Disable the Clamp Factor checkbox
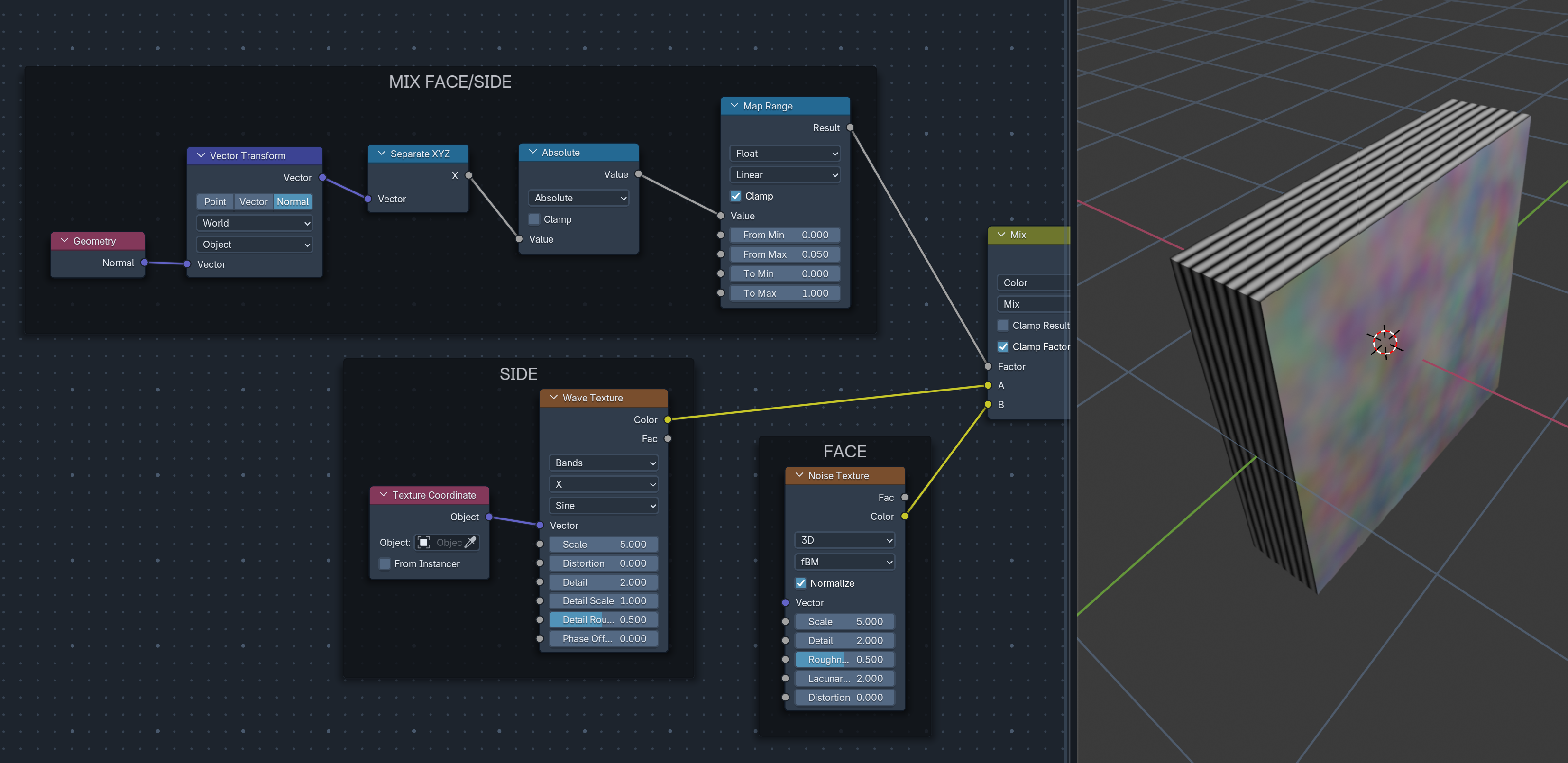The image size is (1568, 763). coord(1003,347)
